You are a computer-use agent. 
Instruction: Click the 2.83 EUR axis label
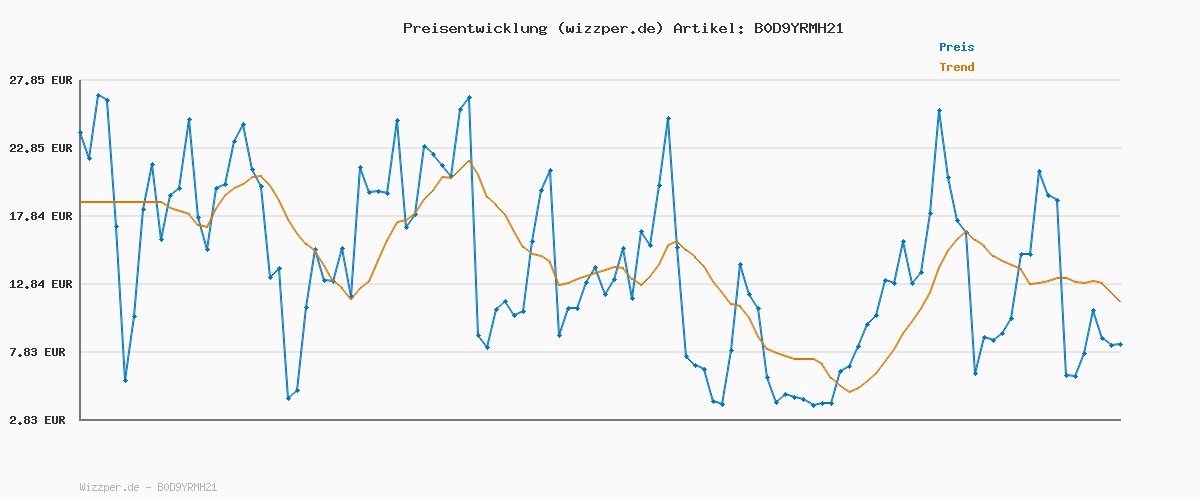pyautogui.click(x=41, y=420)
